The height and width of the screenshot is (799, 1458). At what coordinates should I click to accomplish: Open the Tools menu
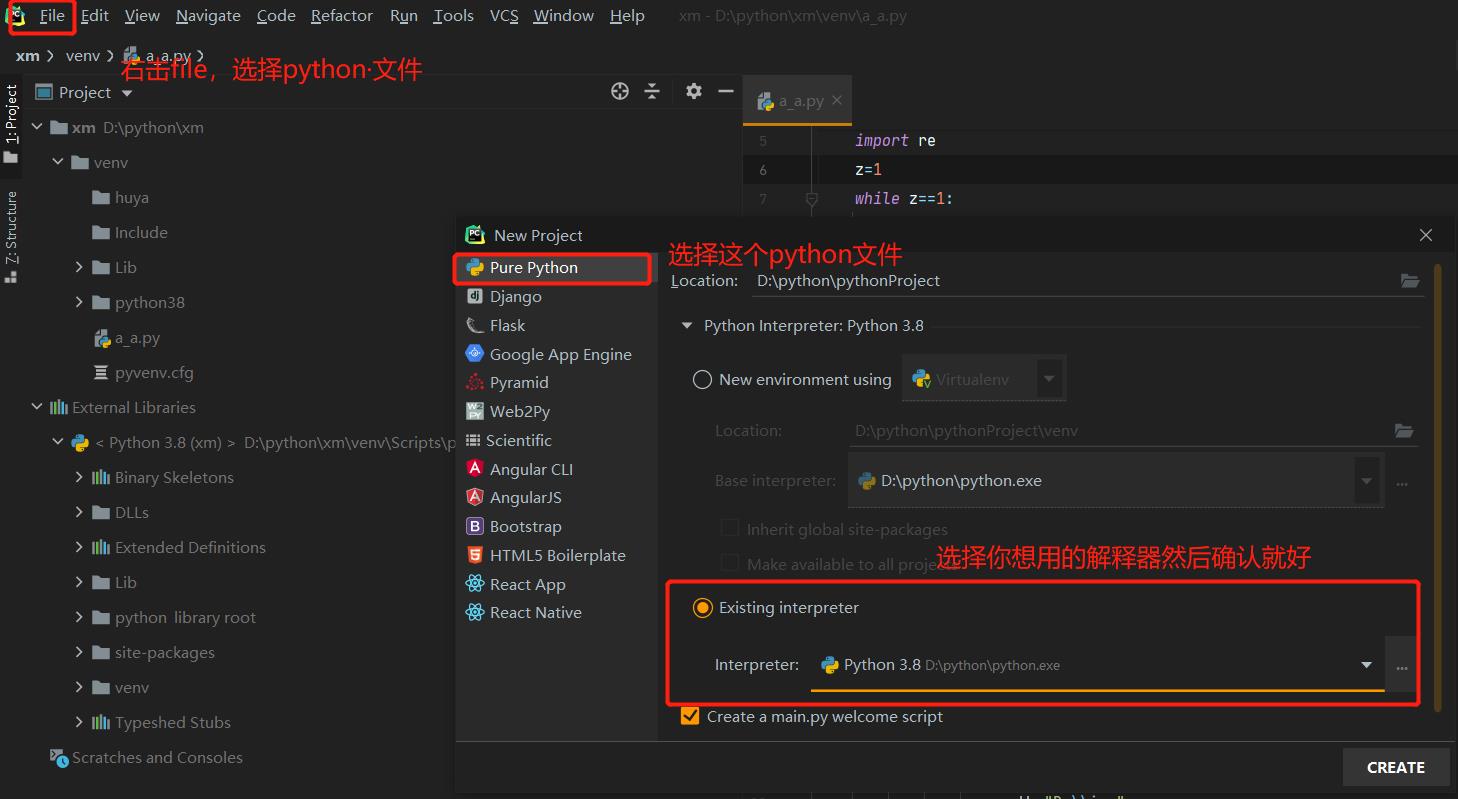pyautogui.click(x=454, y=16)
